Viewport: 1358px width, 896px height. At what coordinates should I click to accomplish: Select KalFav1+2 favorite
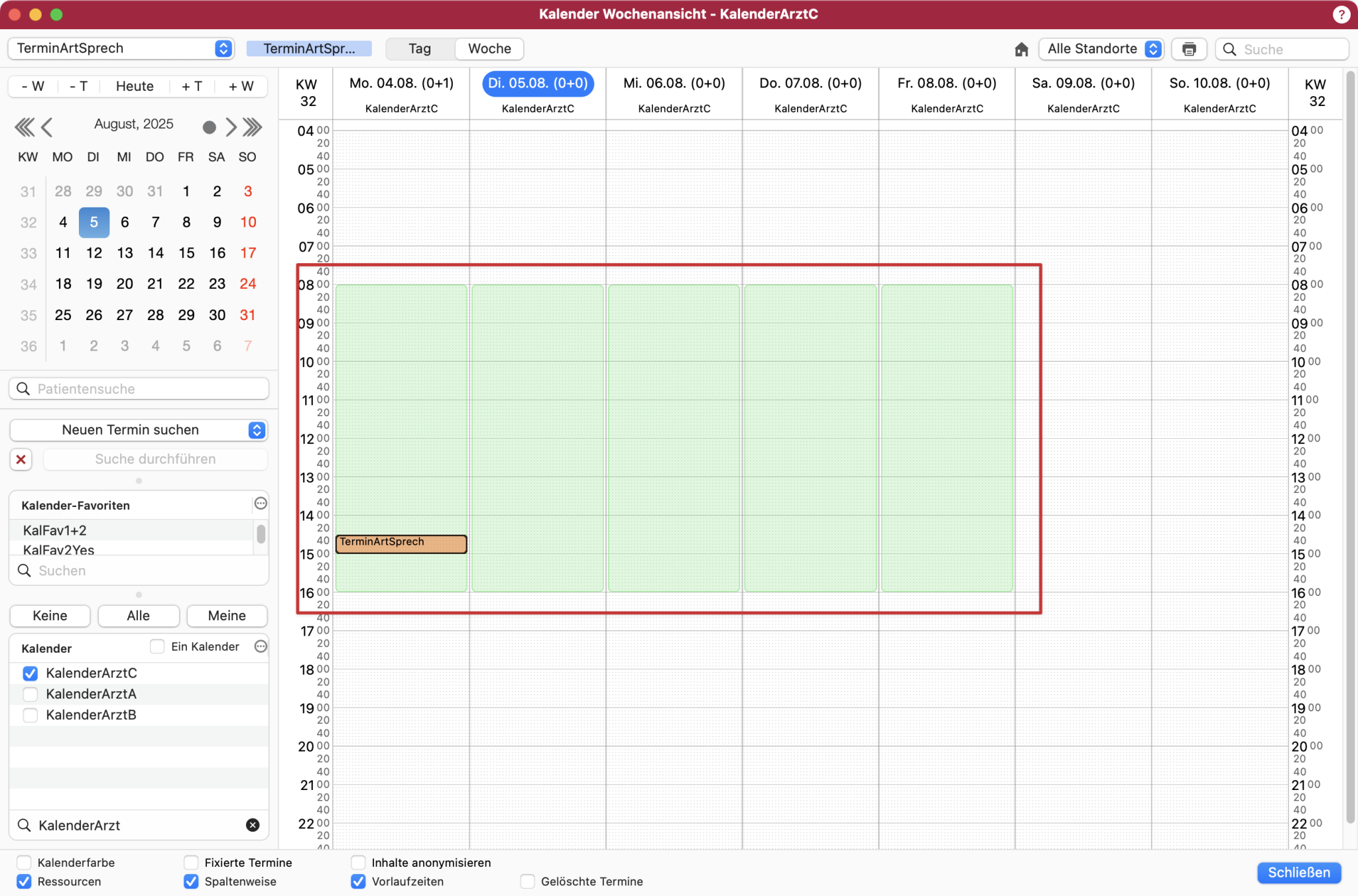(131, 530)
